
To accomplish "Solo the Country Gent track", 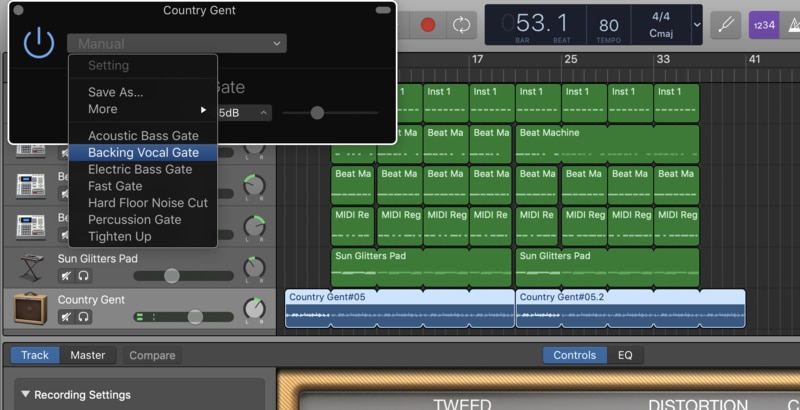I will click(x=83, y=317).
